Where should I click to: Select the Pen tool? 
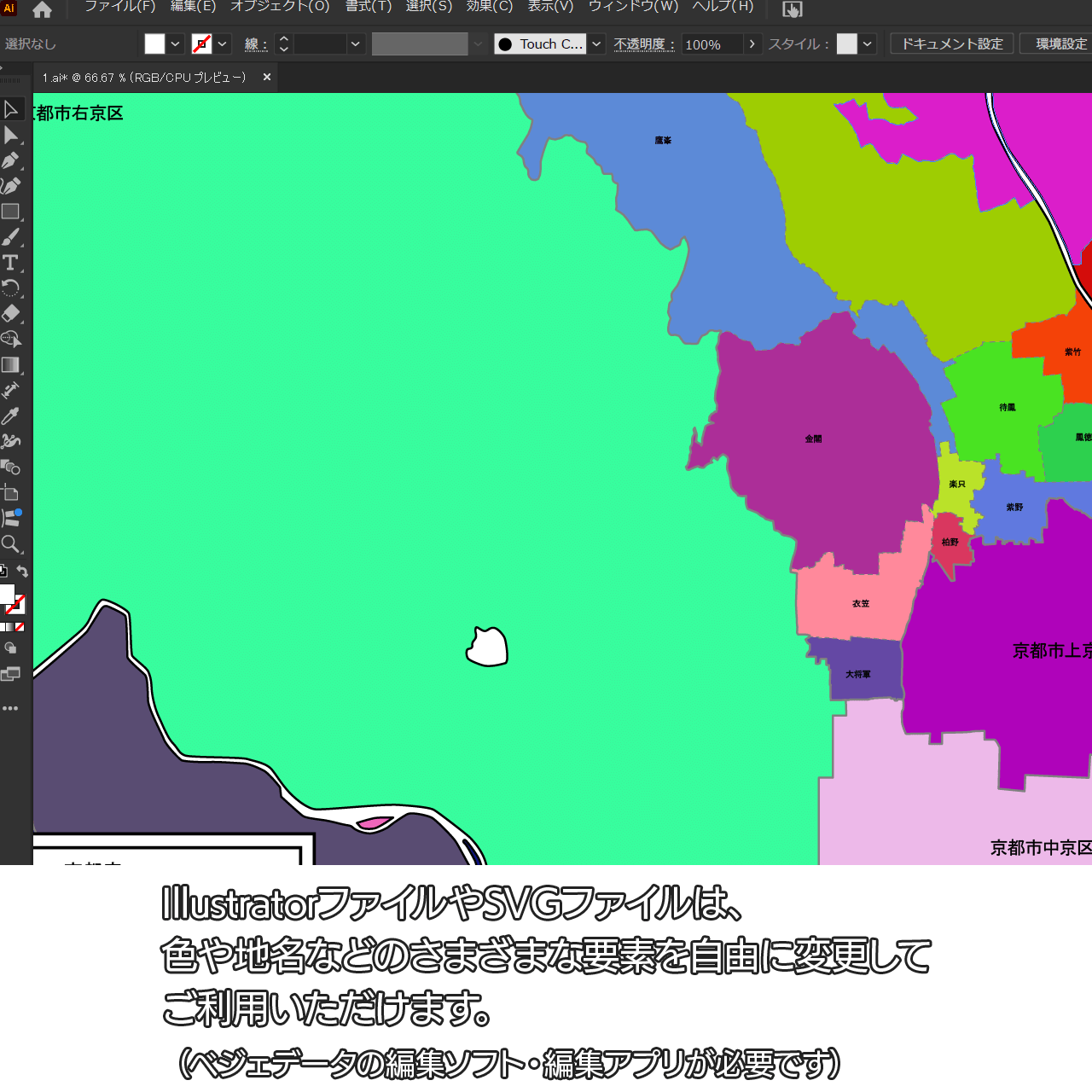[11, 160]
